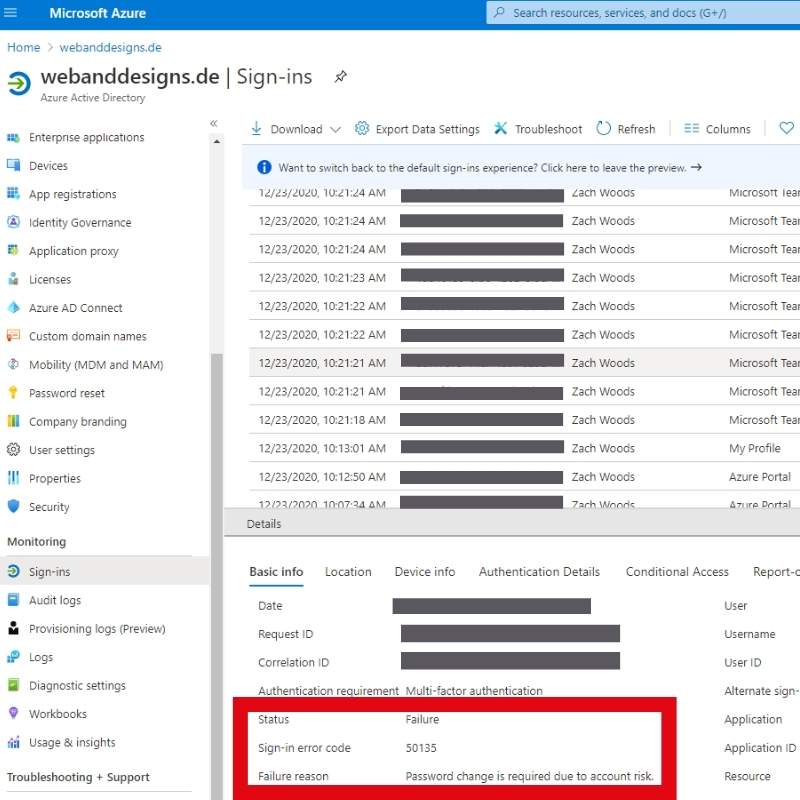The image size is (800, 800).
Task: Click the Licenses icon
Action: (13, 279)
